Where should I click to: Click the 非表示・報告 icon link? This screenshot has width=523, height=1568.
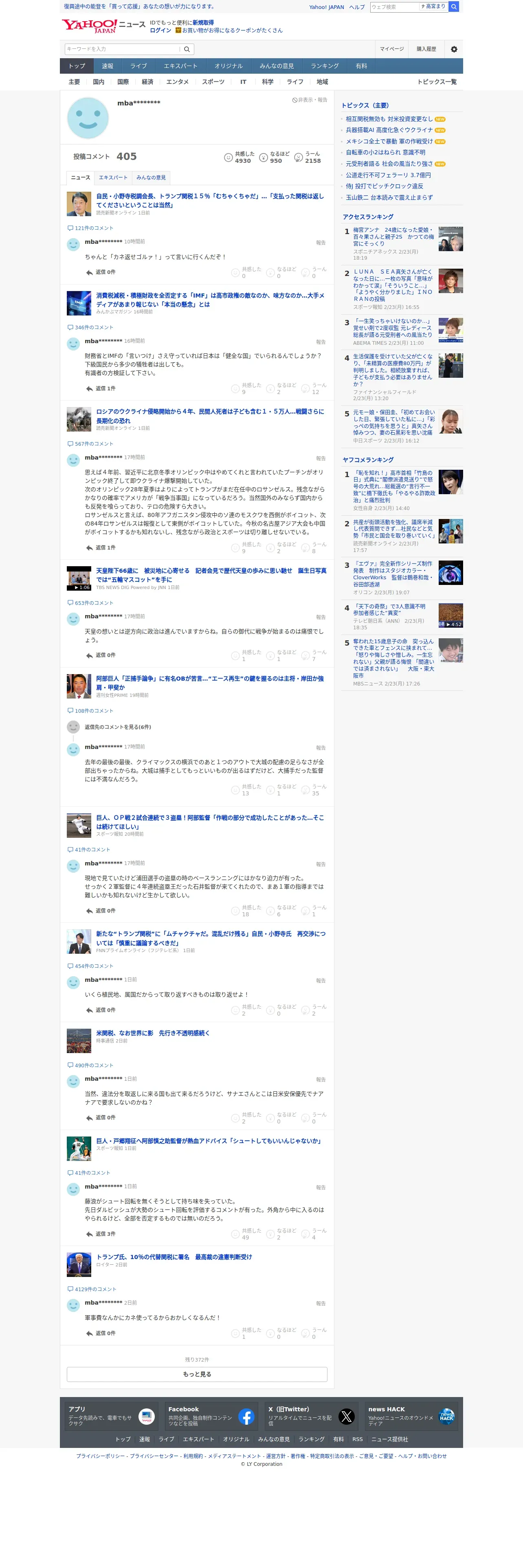click(x=309, y=100)
